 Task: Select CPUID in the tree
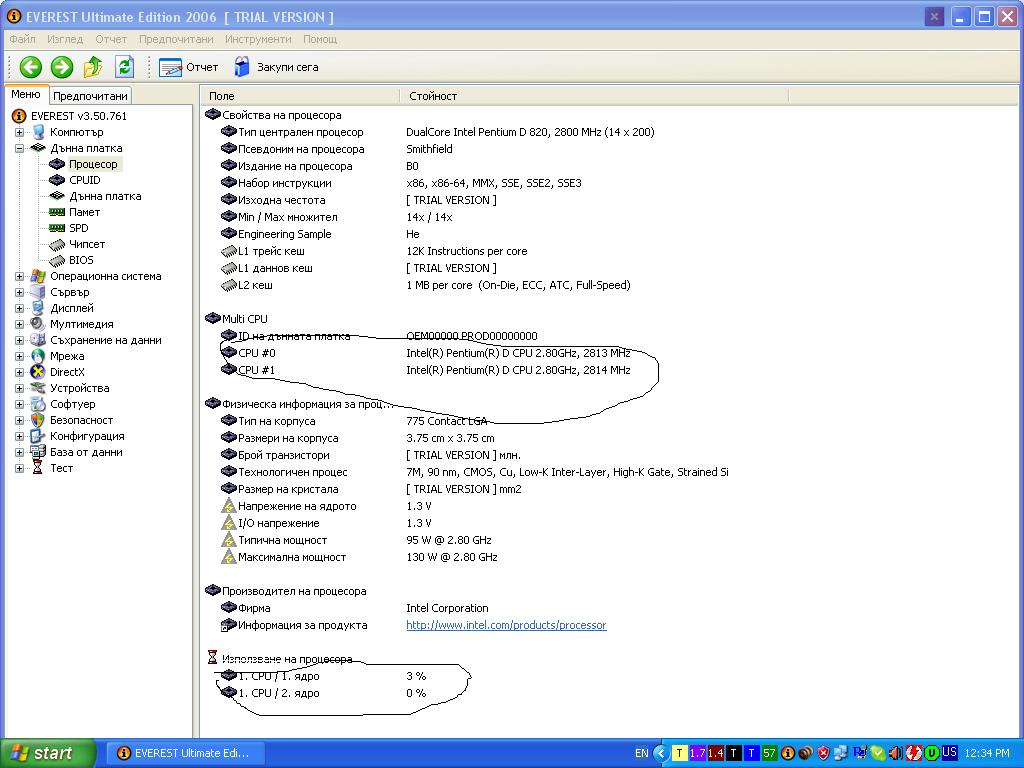coord(84,180)
